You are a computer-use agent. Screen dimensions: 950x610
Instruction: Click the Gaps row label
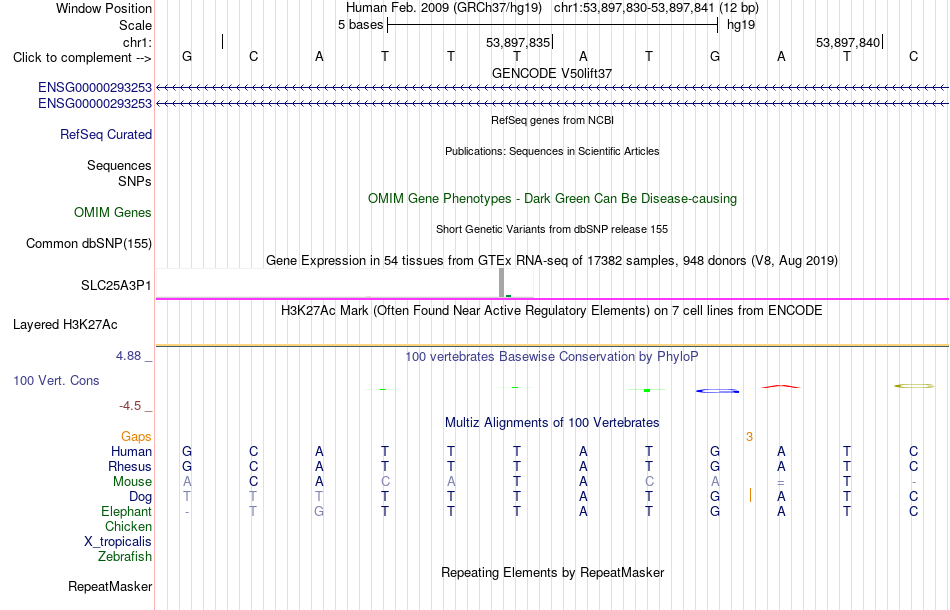tap(136, 437)
